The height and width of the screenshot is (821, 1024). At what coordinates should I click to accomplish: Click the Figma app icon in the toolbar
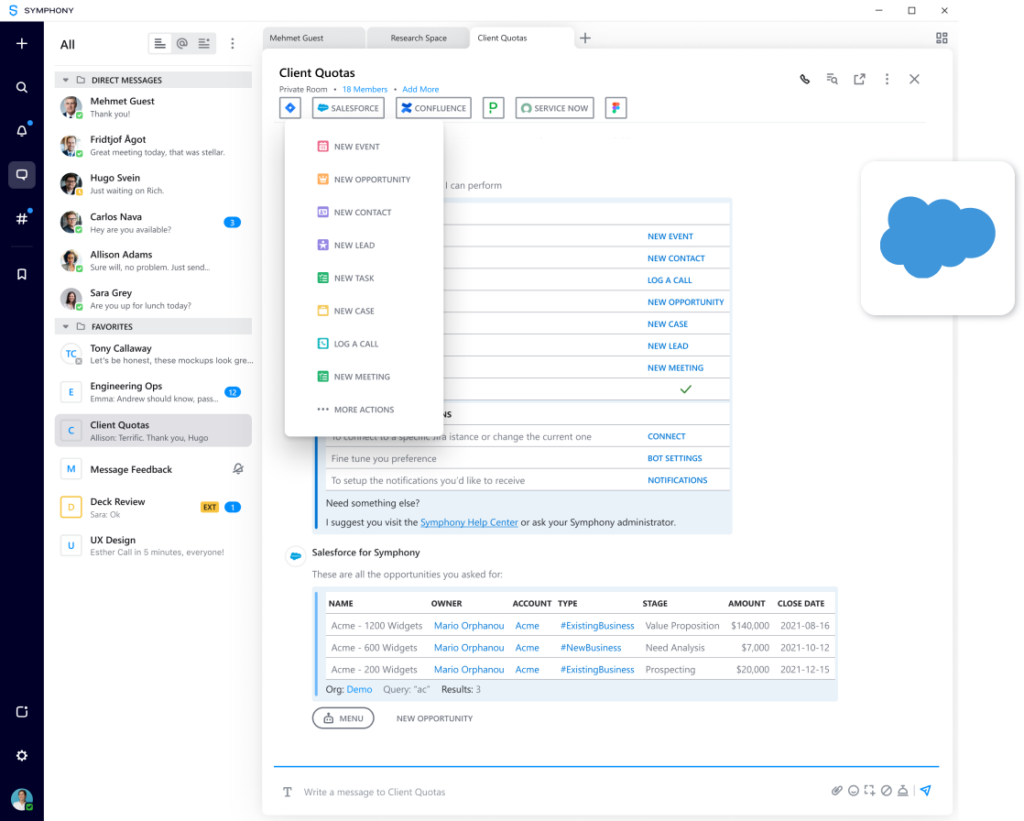[615, 108]
